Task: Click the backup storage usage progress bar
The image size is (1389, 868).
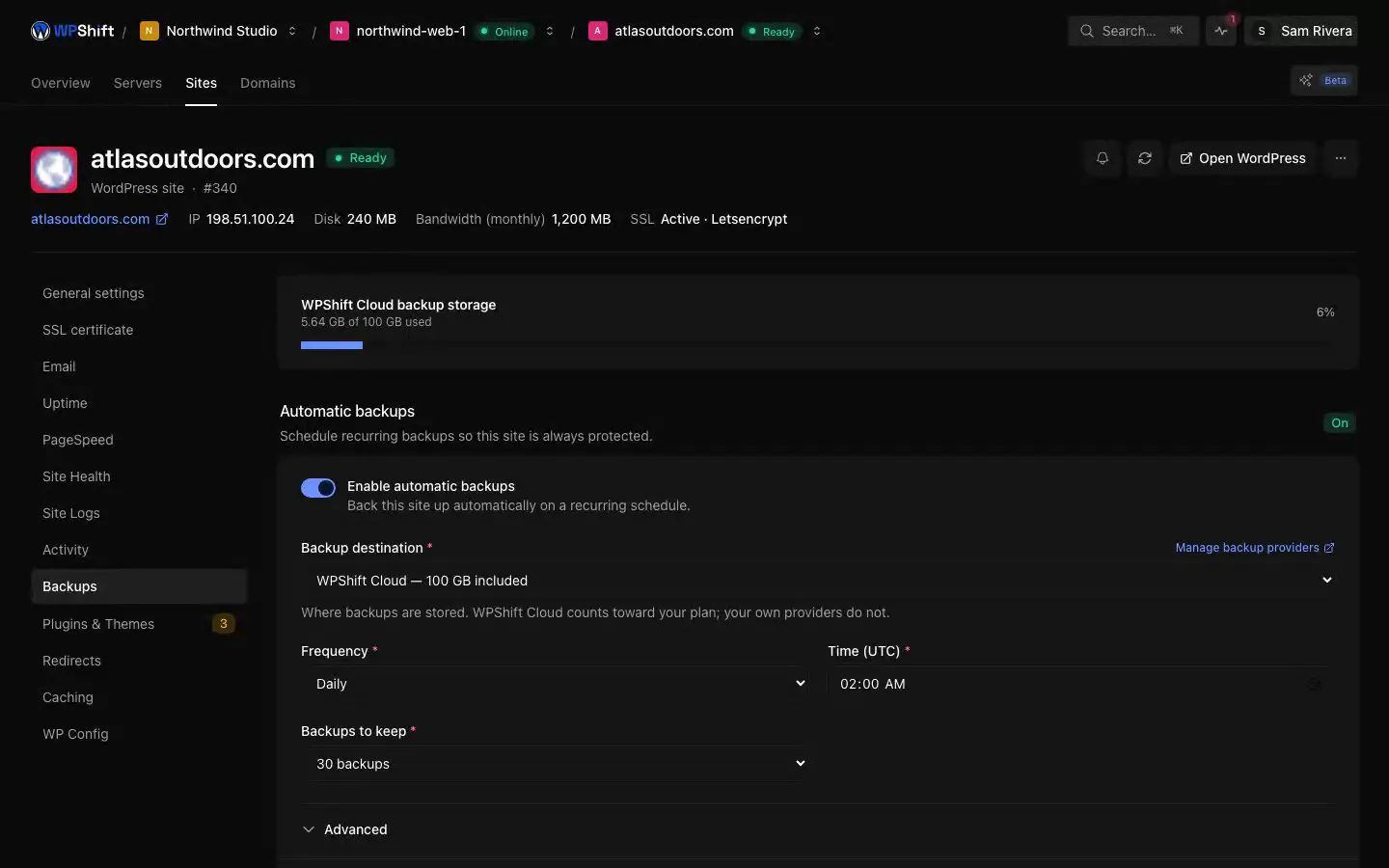Action: coord(818,345)
